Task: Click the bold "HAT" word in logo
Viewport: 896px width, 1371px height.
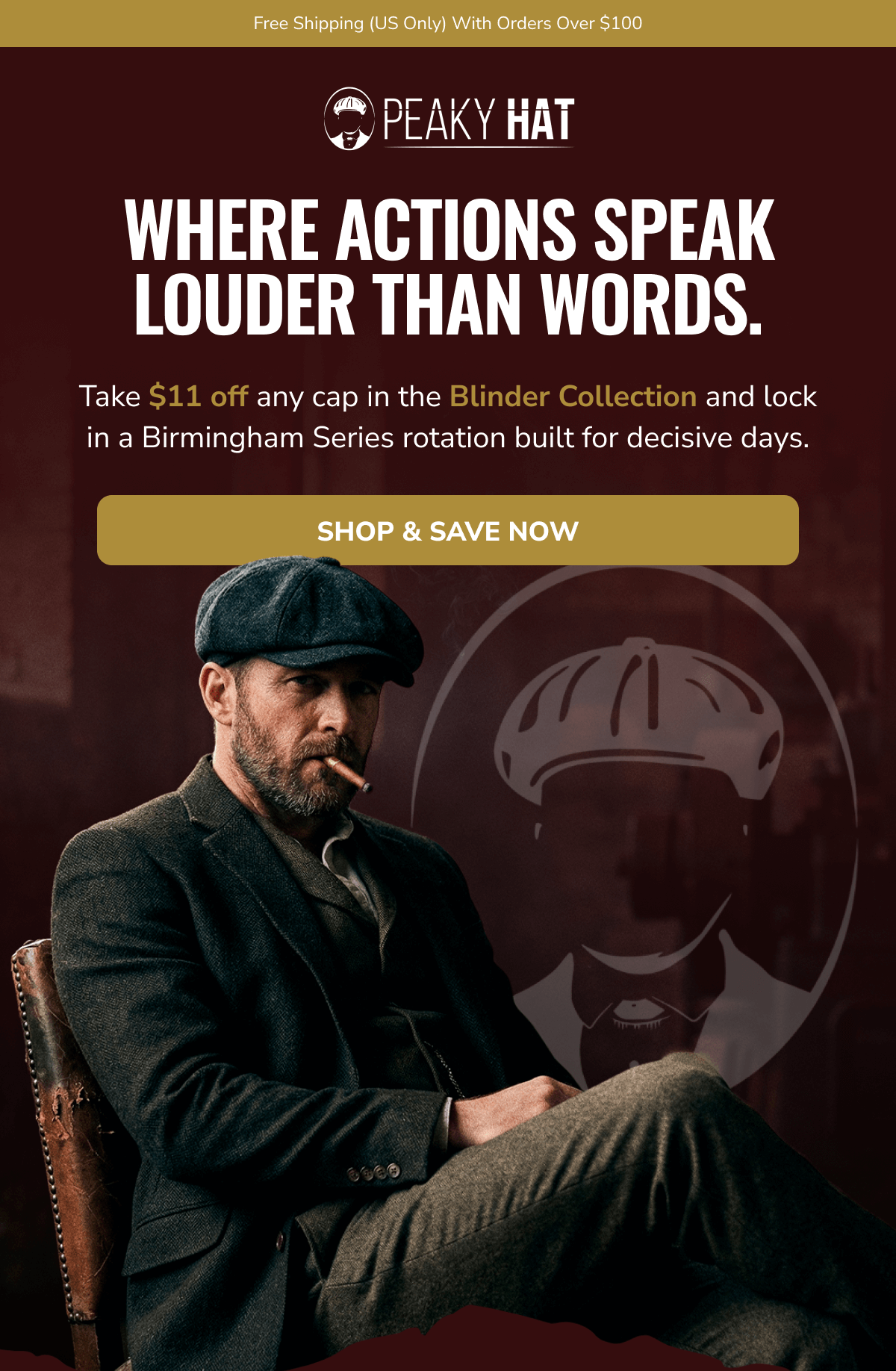Action: click(x=541, y=119)
